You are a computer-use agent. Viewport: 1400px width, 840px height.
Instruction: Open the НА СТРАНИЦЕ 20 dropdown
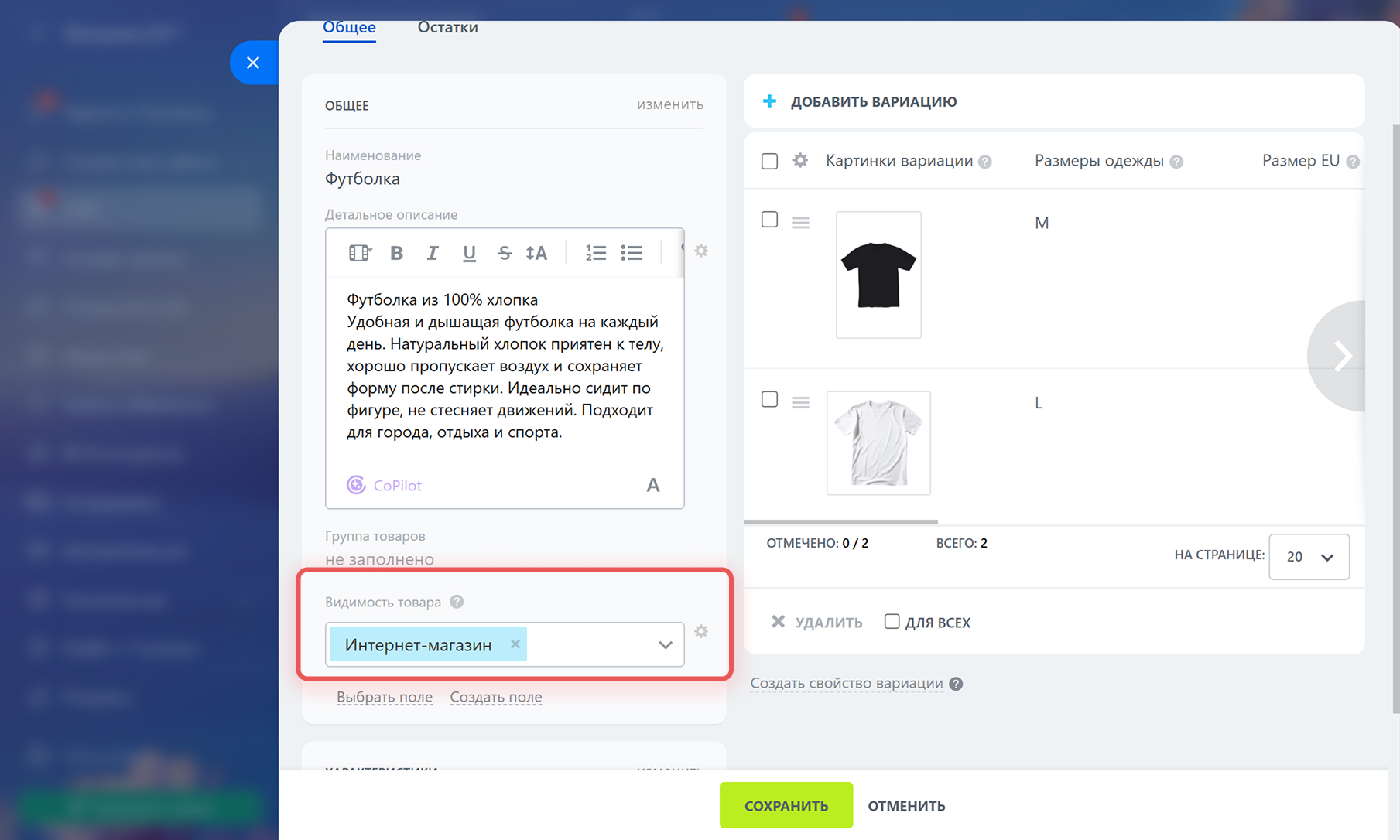point(1309,557)
